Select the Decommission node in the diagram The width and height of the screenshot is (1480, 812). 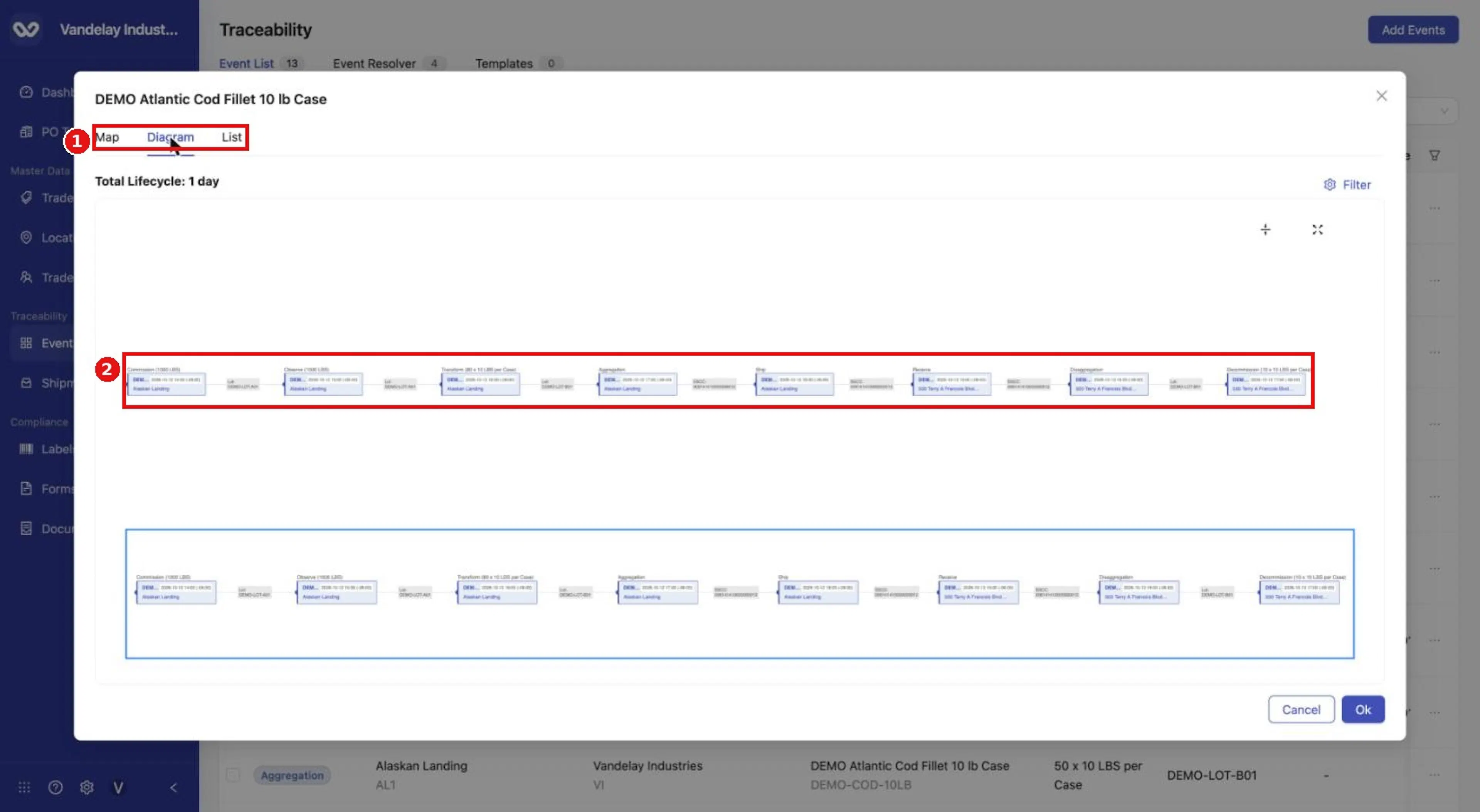1266,384
